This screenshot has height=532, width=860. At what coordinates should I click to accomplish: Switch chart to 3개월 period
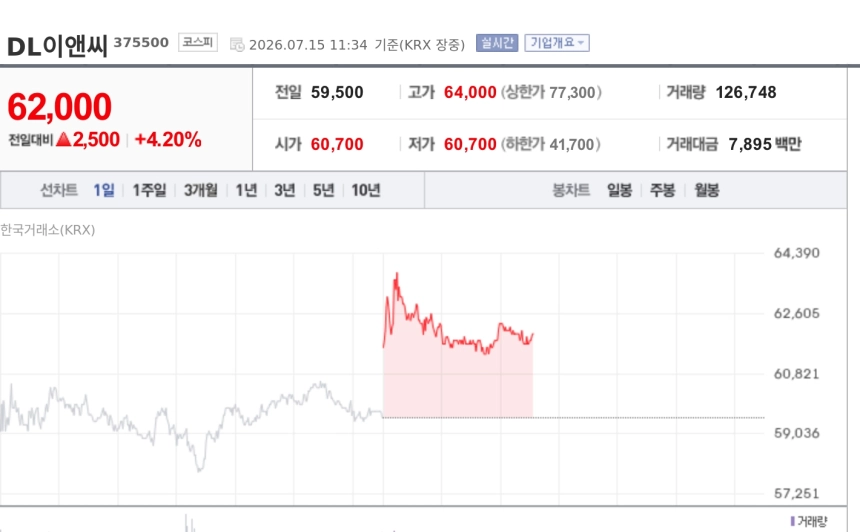201,190
